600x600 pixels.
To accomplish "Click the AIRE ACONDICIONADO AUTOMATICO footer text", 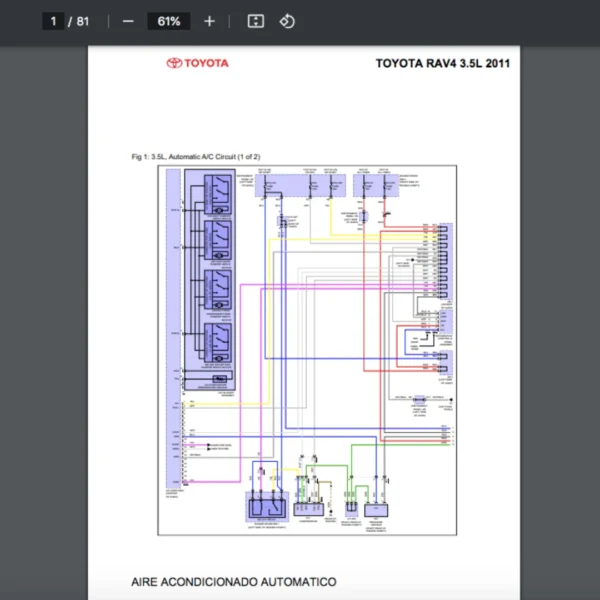I will tap(233, 581).
